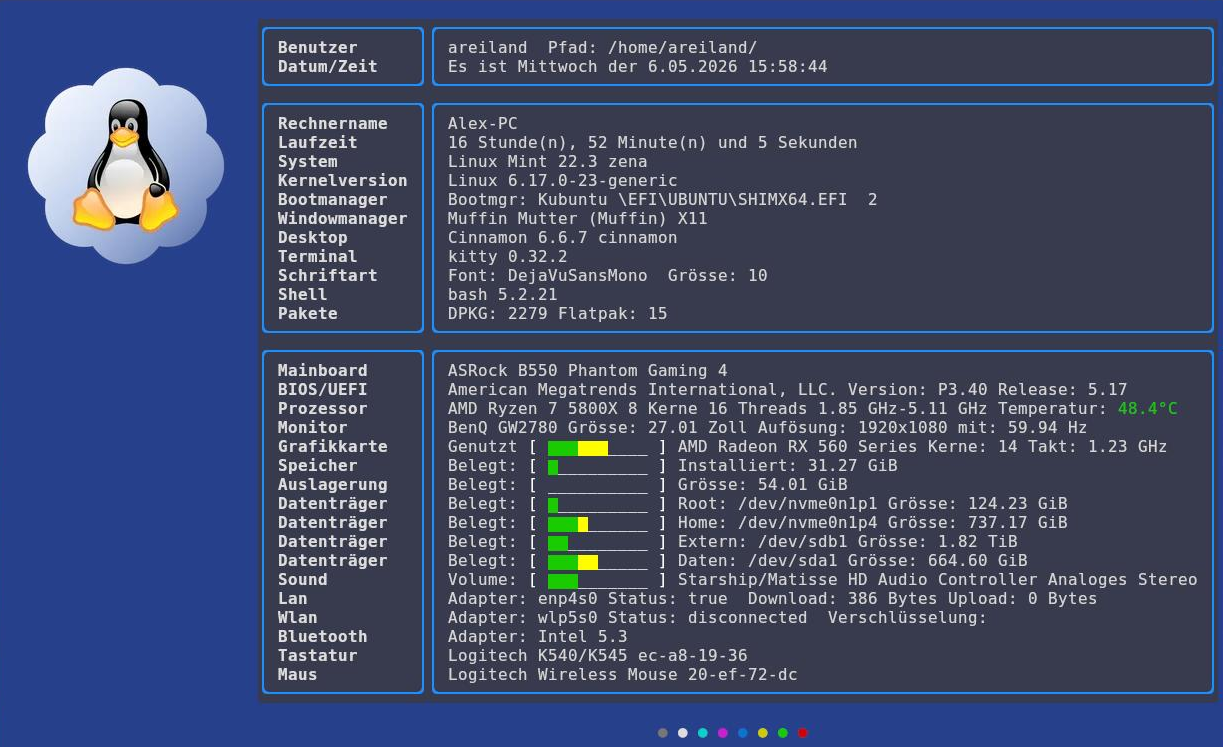Viewport: 1223px width, 747px height.
Task: Select the red color dot
Action: coord(803,733)
